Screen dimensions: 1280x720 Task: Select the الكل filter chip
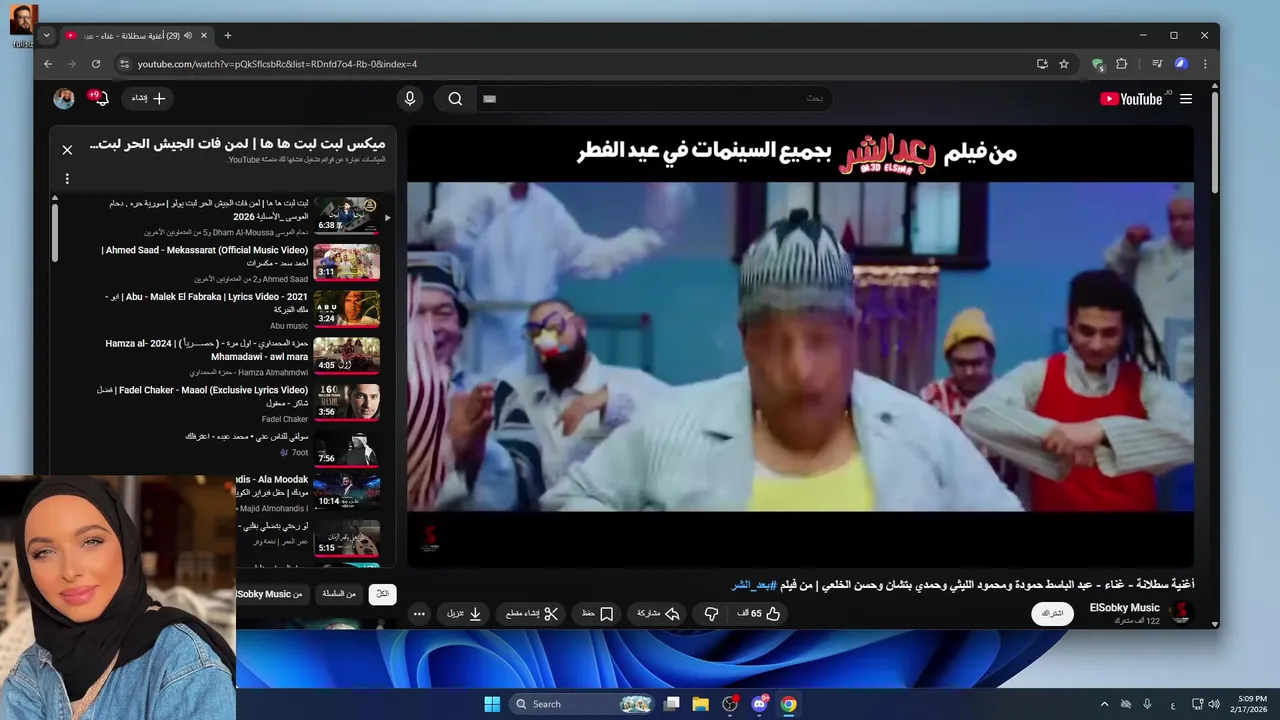382,594
